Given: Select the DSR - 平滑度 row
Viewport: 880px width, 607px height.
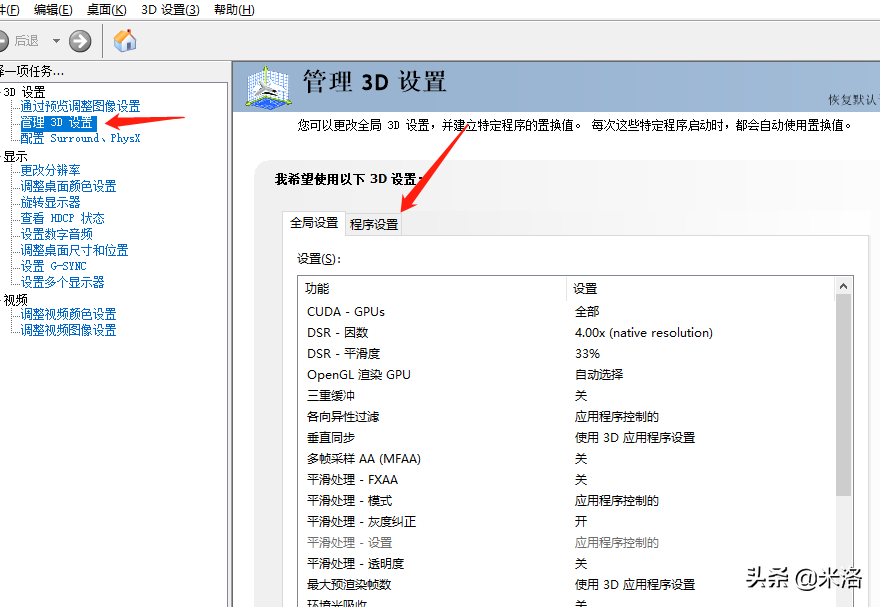Looking at the screenshot, I should coord(567,353).
